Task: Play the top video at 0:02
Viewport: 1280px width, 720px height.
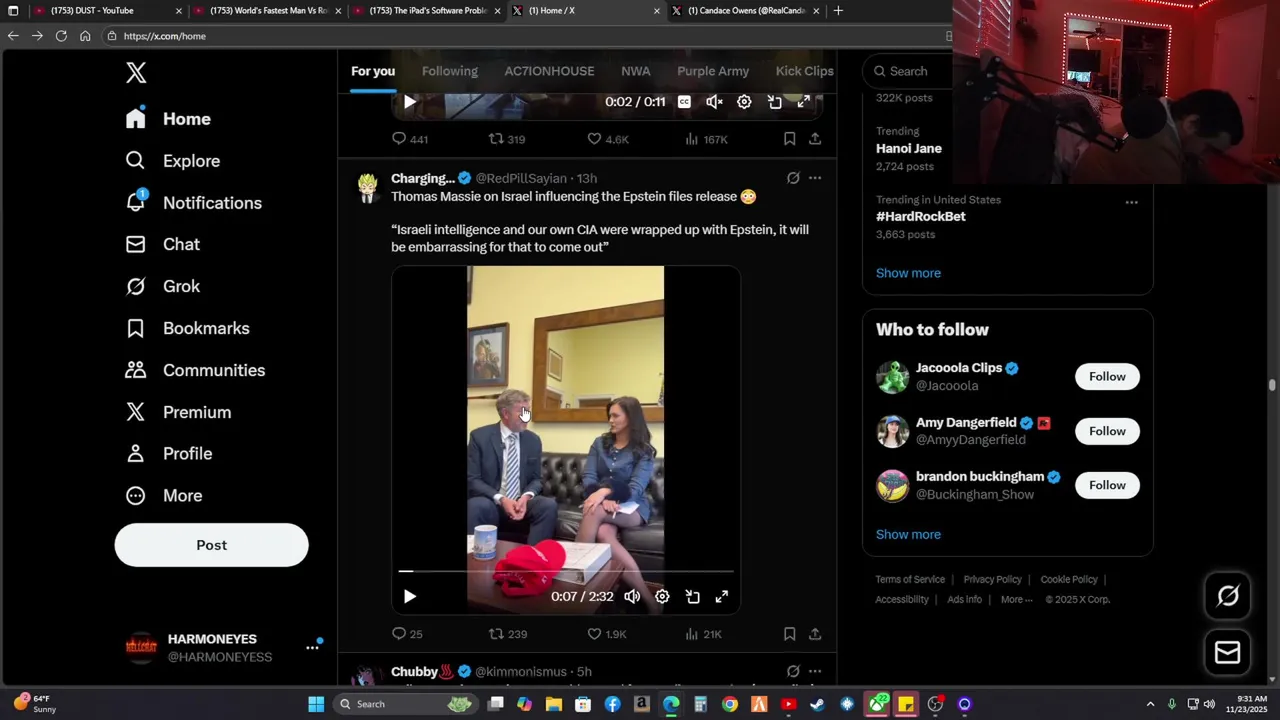Action: [x=409, y=102]
